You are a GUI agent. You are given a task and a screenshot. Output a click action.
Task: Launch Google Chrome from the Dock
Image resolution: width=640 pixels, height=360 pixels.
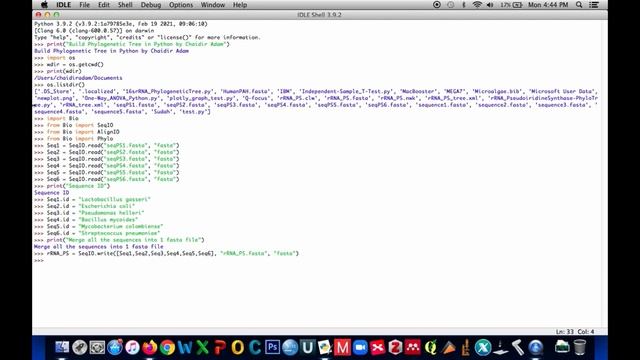[x=167, y=347]
